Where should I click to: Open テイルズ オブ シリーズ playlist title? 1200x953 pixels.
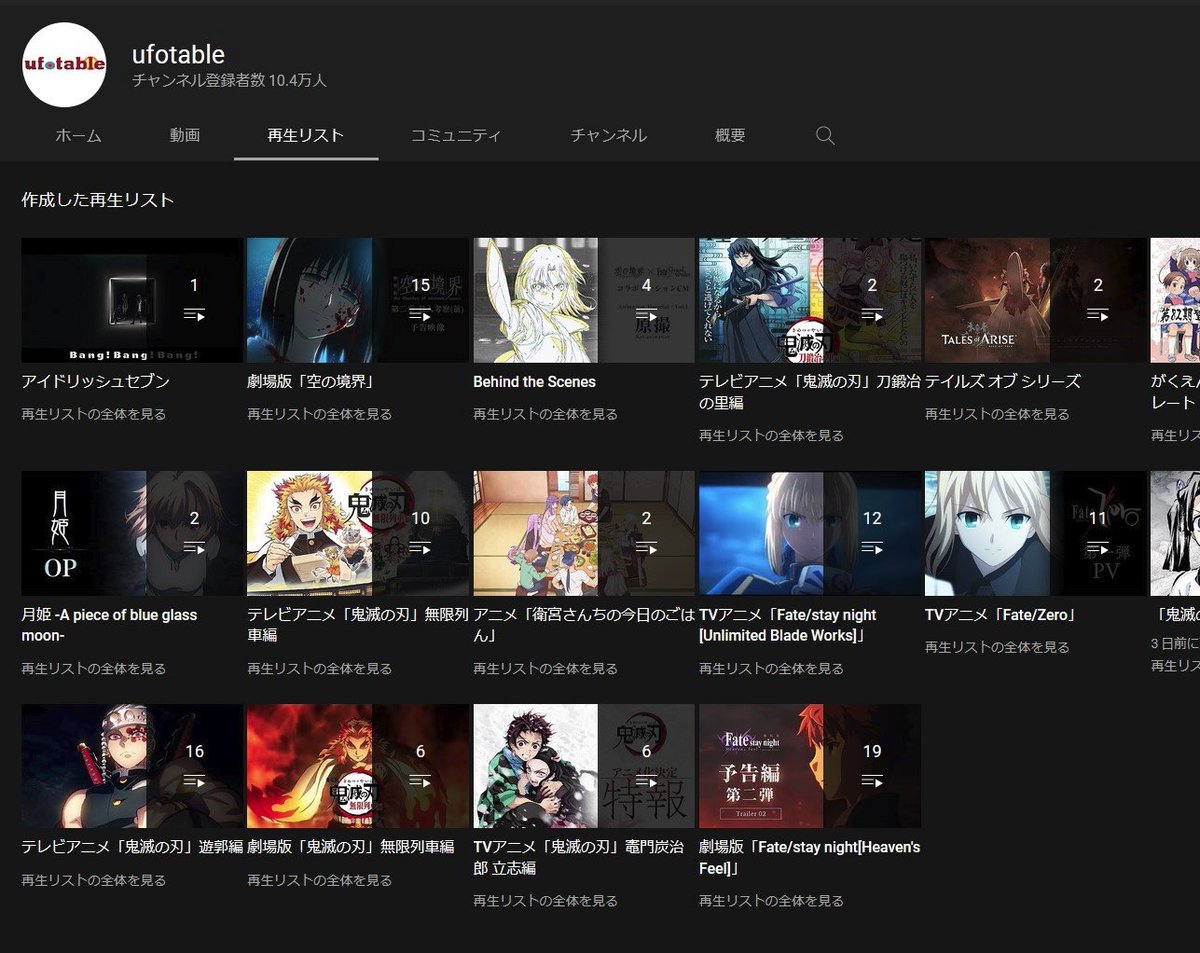coord(1003,381)
